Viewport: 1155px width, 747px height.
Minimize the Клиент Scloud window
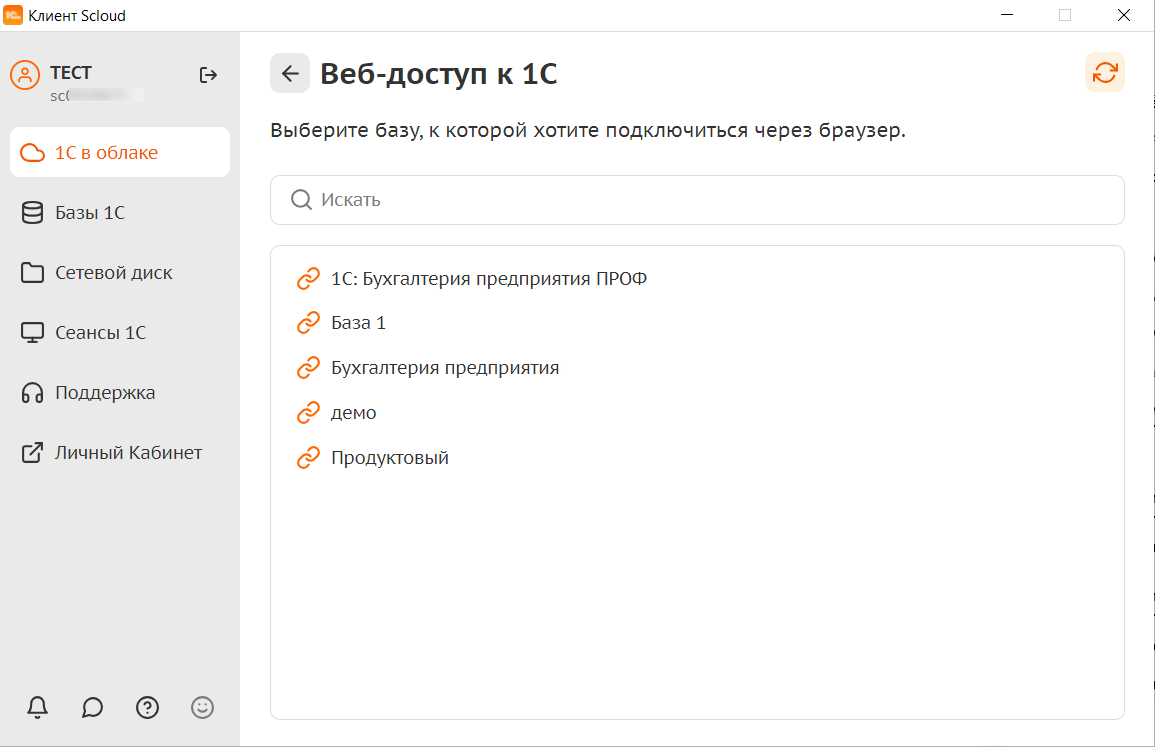click(x=1007, y=15)
